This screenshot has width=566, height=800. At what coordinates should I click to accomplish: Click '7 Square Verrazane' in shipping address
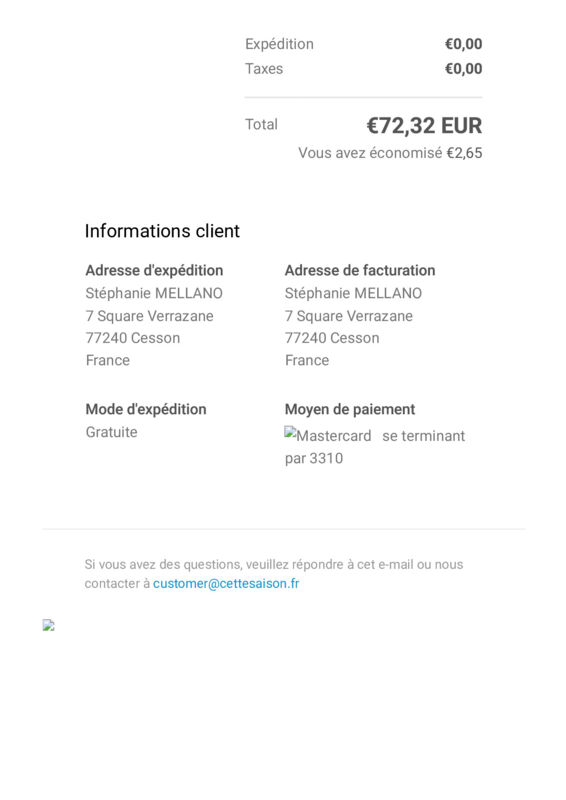pos(150,316)
